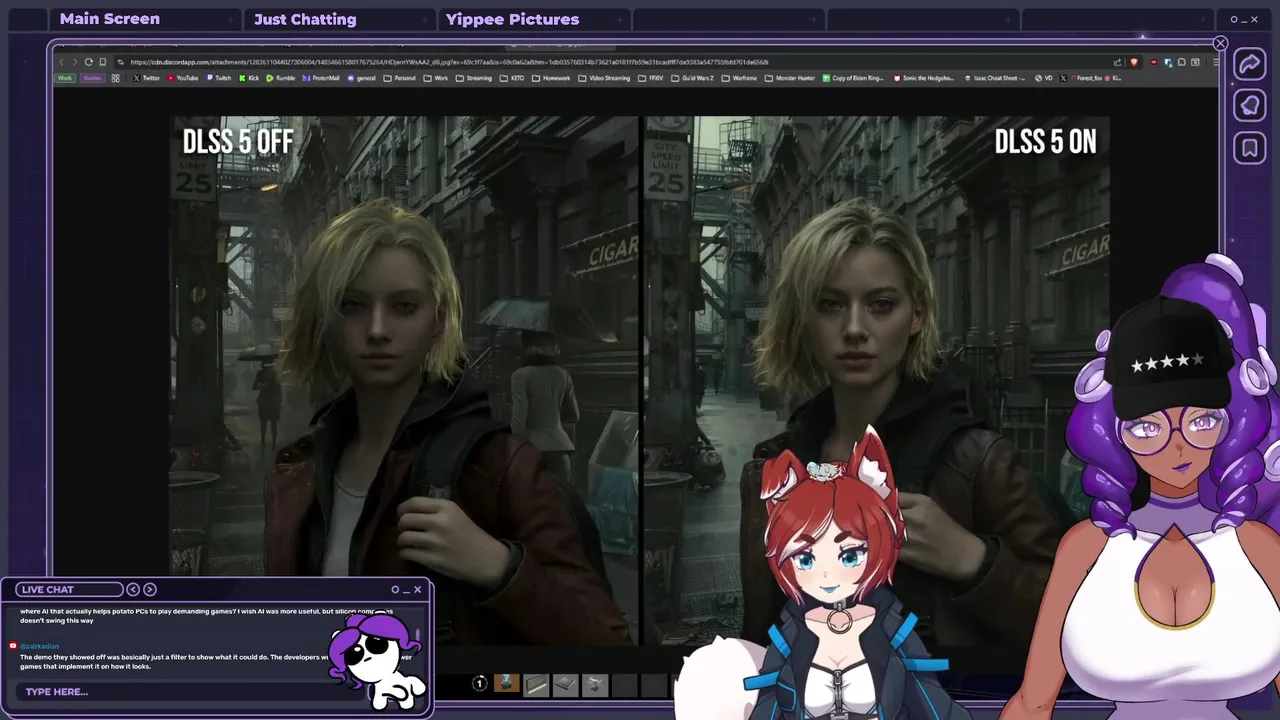Click the browser forward arrow
The height and width of the screenshot is (720, 1280).
[74, 62]
